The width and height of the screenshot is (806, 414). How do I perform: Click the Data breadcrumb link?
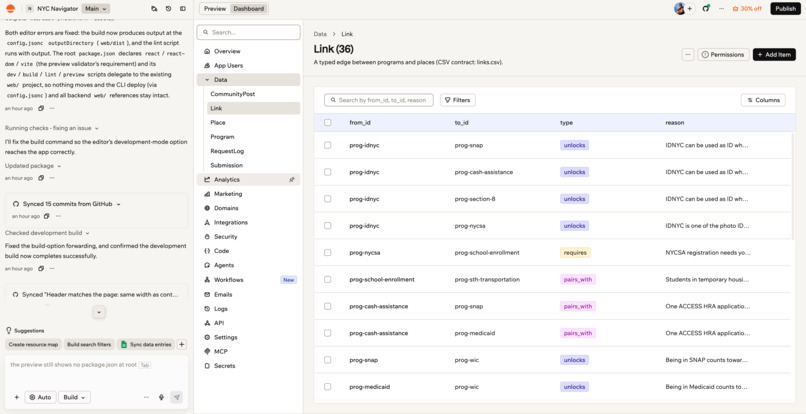pyautogui.click(x=320, y=34)
